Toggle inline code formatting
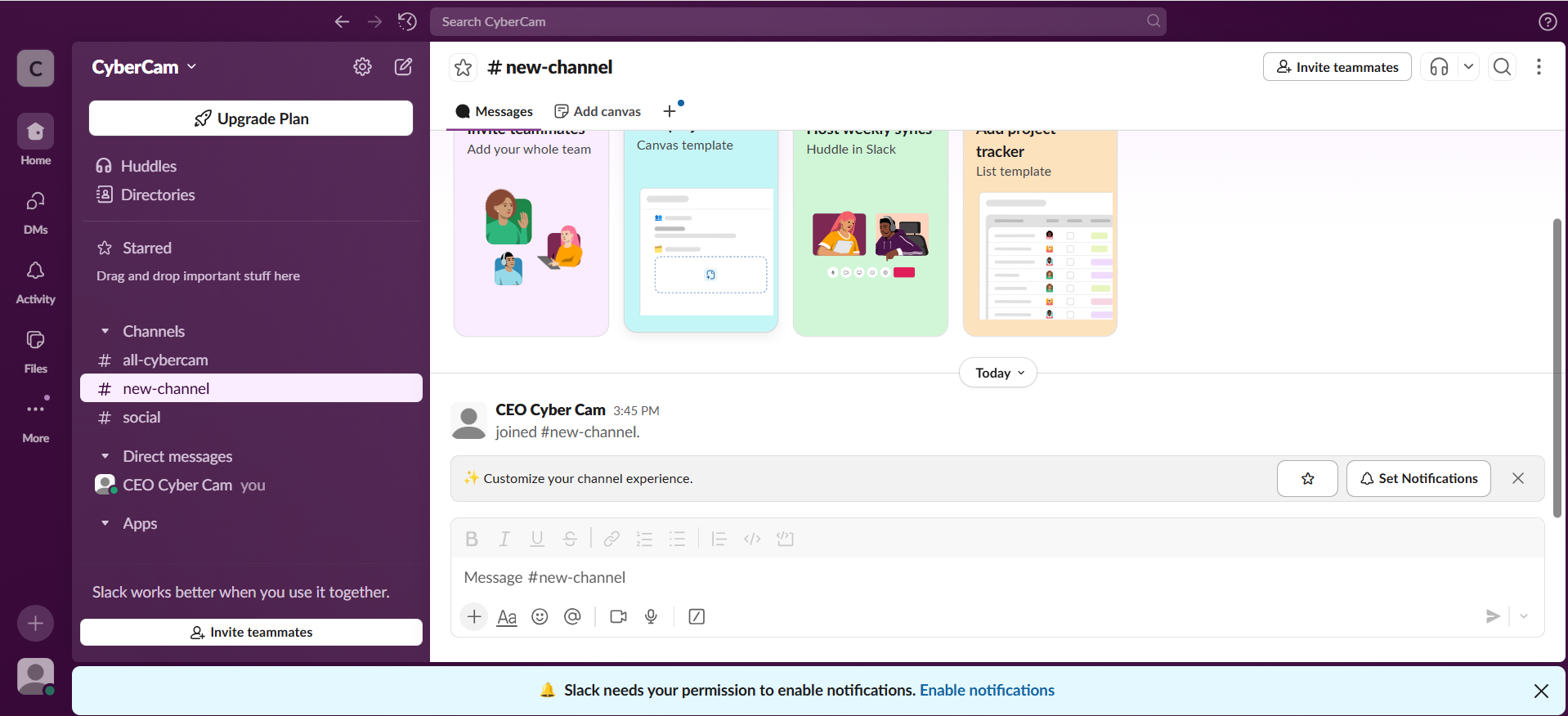This screenshot has height=716, width=1568. point(752,539)
